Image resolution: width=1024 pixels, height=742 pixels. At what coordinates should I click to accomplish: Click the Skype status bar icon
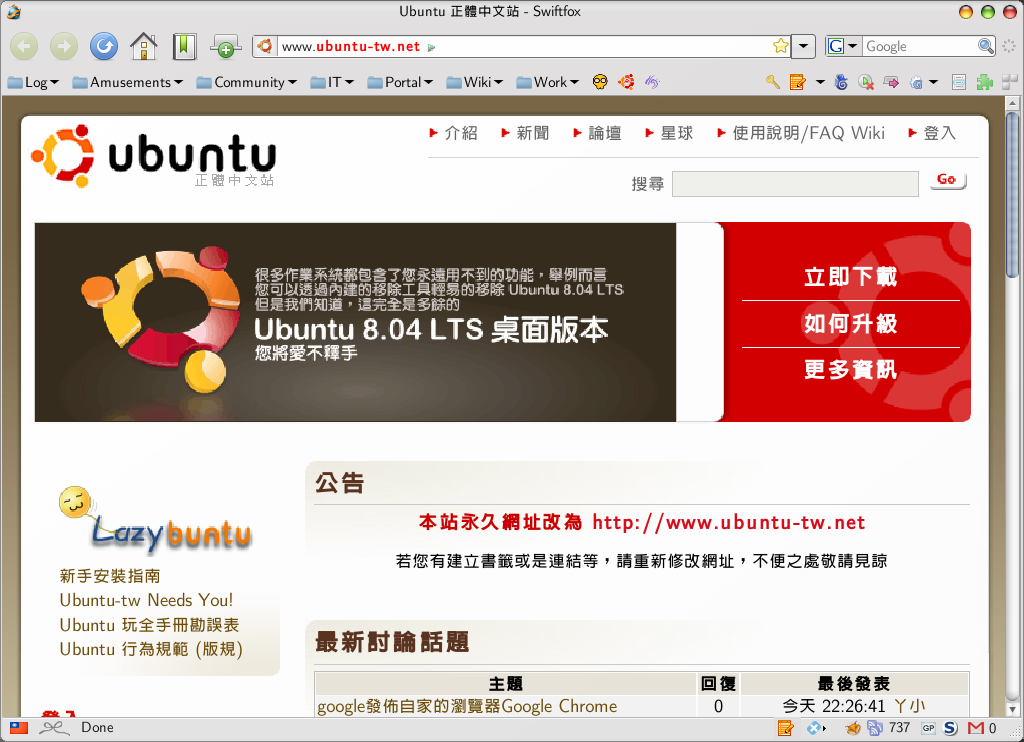[951, 728]
